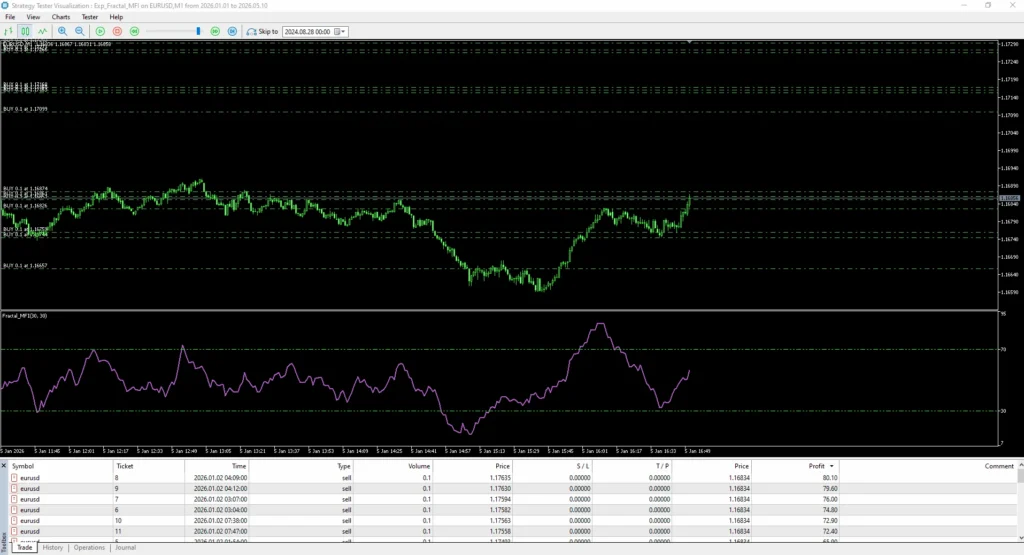The height and width of the screenshot is (555, 1024).
Task: Select time 2026.01.02 07:38:00
Action: click(x=220, y=521)
